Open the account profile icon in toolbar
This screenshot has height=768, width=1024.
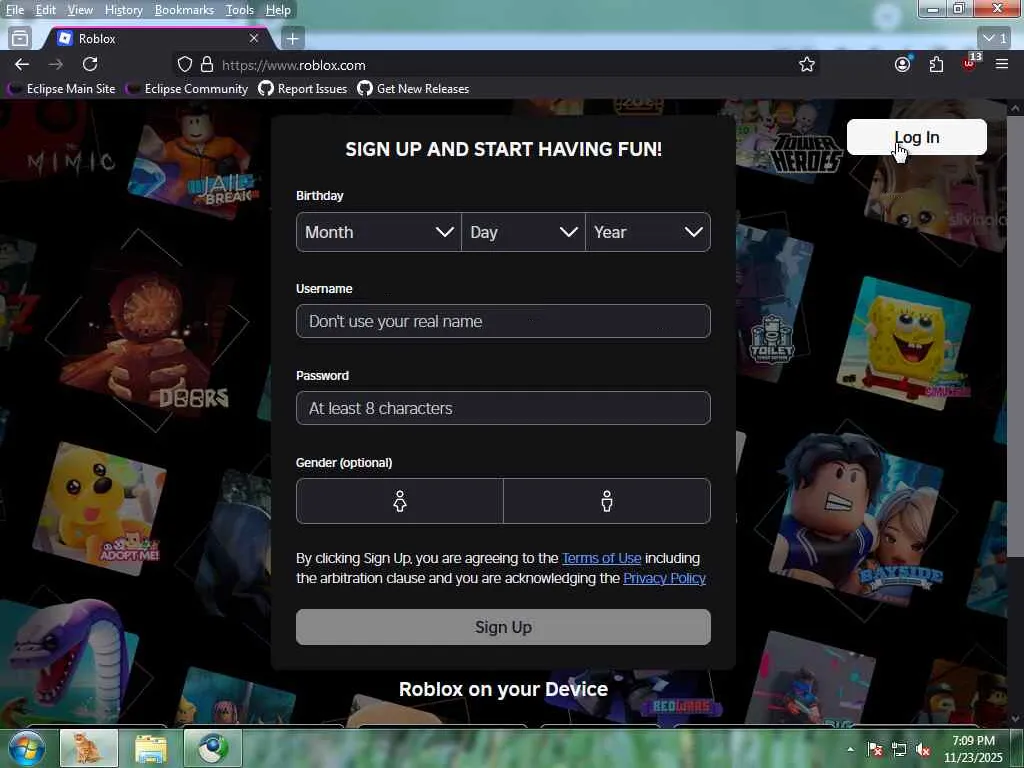click(x=903, y=64)
